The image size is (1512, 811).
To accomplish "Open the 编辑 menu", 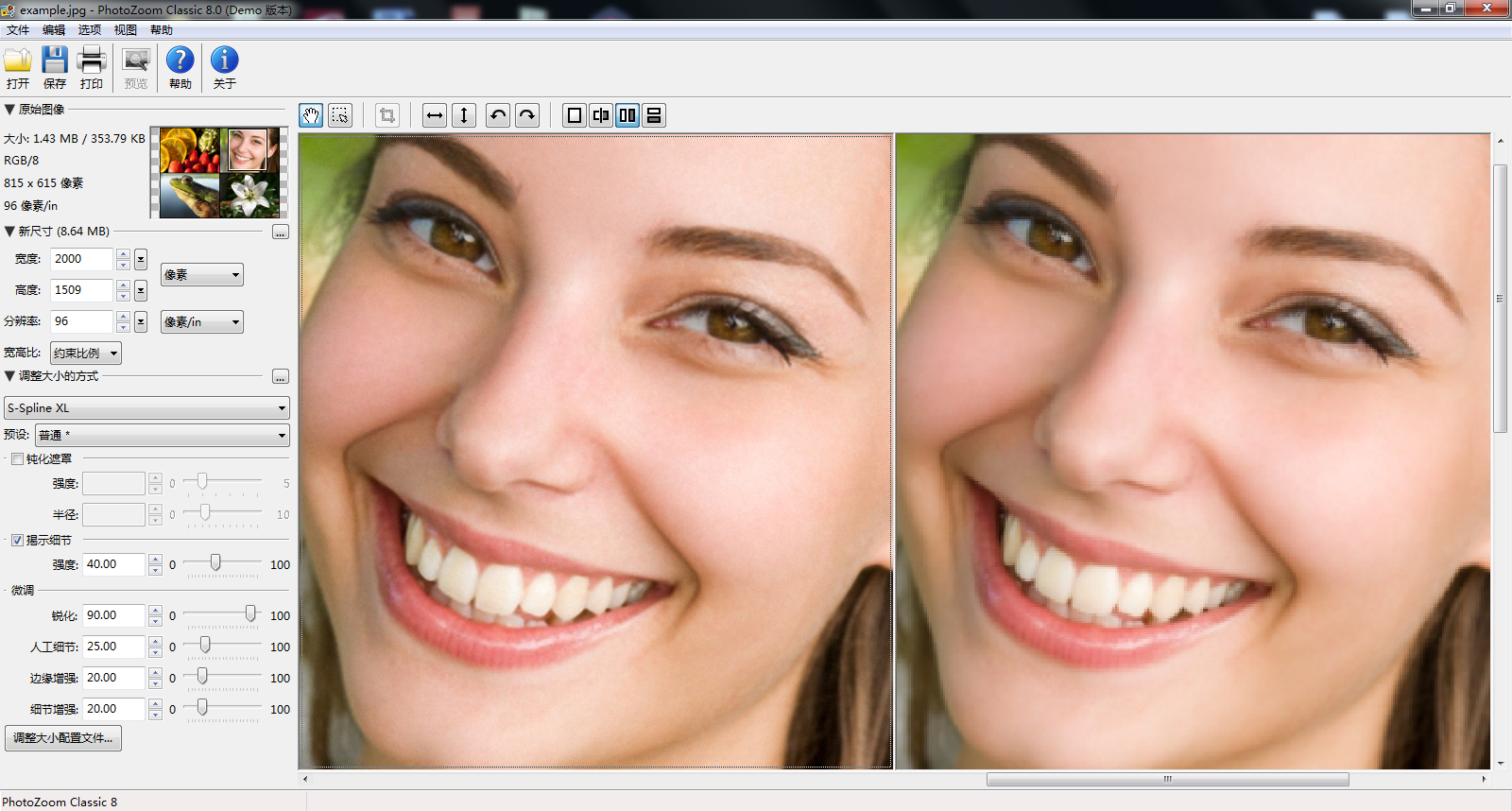I will [54, 30].
